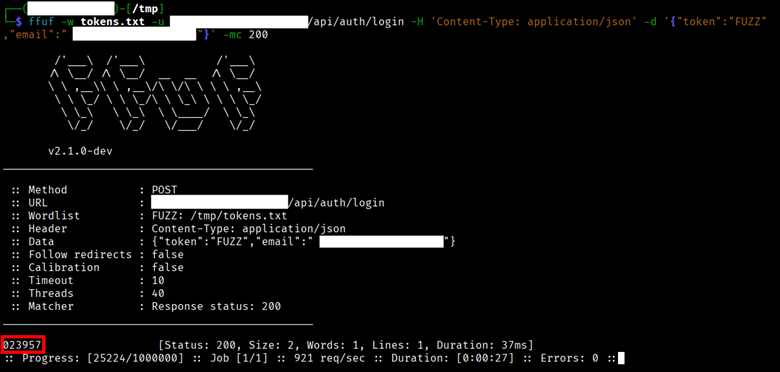Click the Calibration label
Screen dimensions: 780x372
pyautogui.click(x=64, y=268)
